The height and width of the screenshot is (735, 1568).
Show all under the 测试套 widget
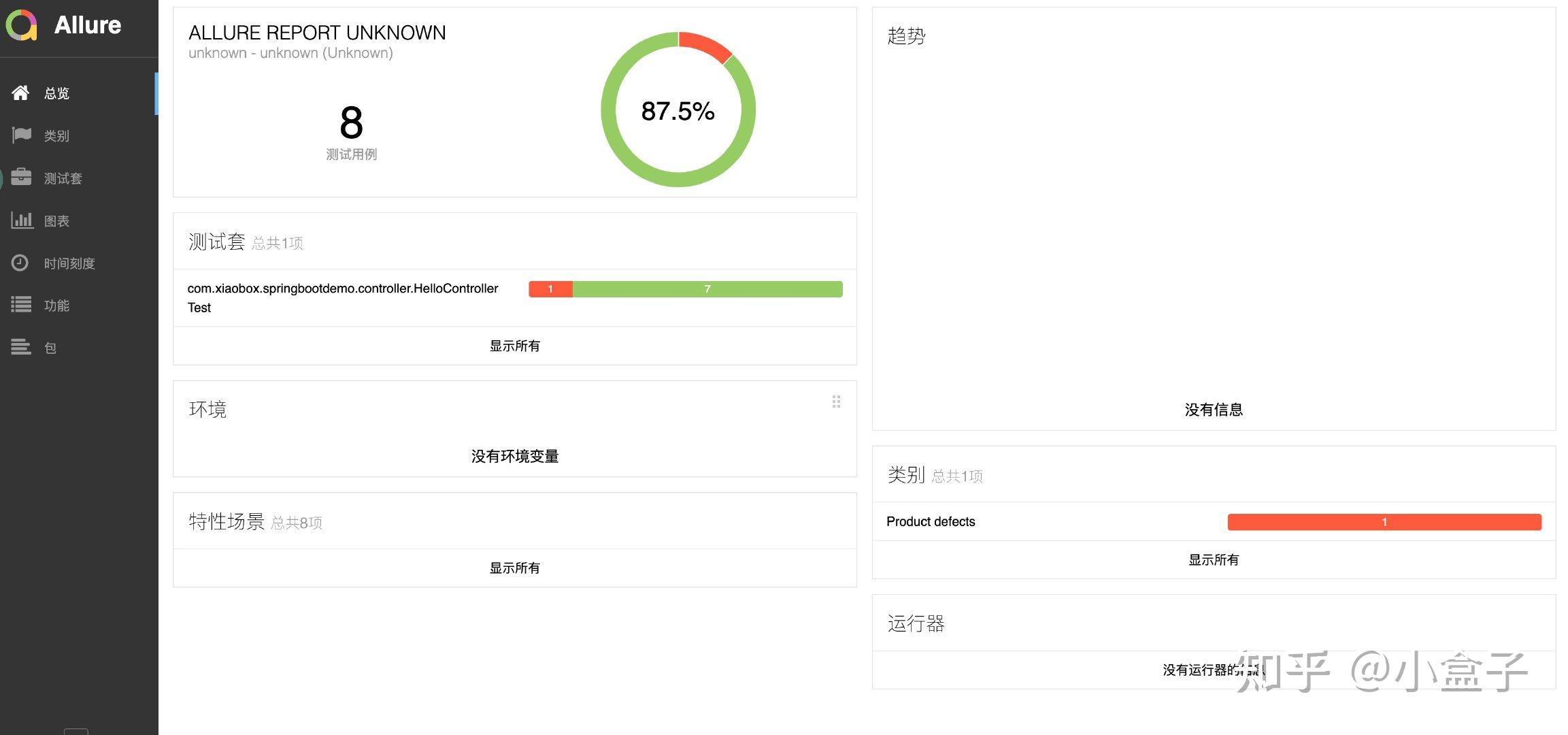[x=514, y=346]
